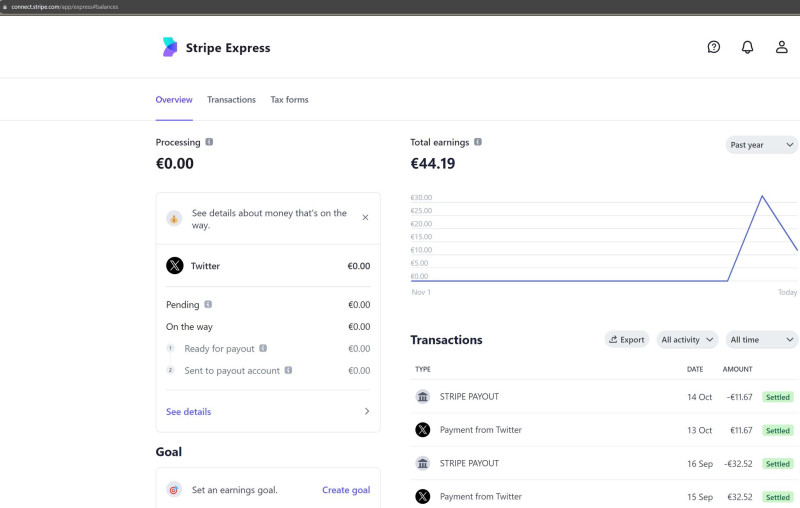Open the See details link
The height and width of the screenshot is (508, 800).
tap(188, 412)
